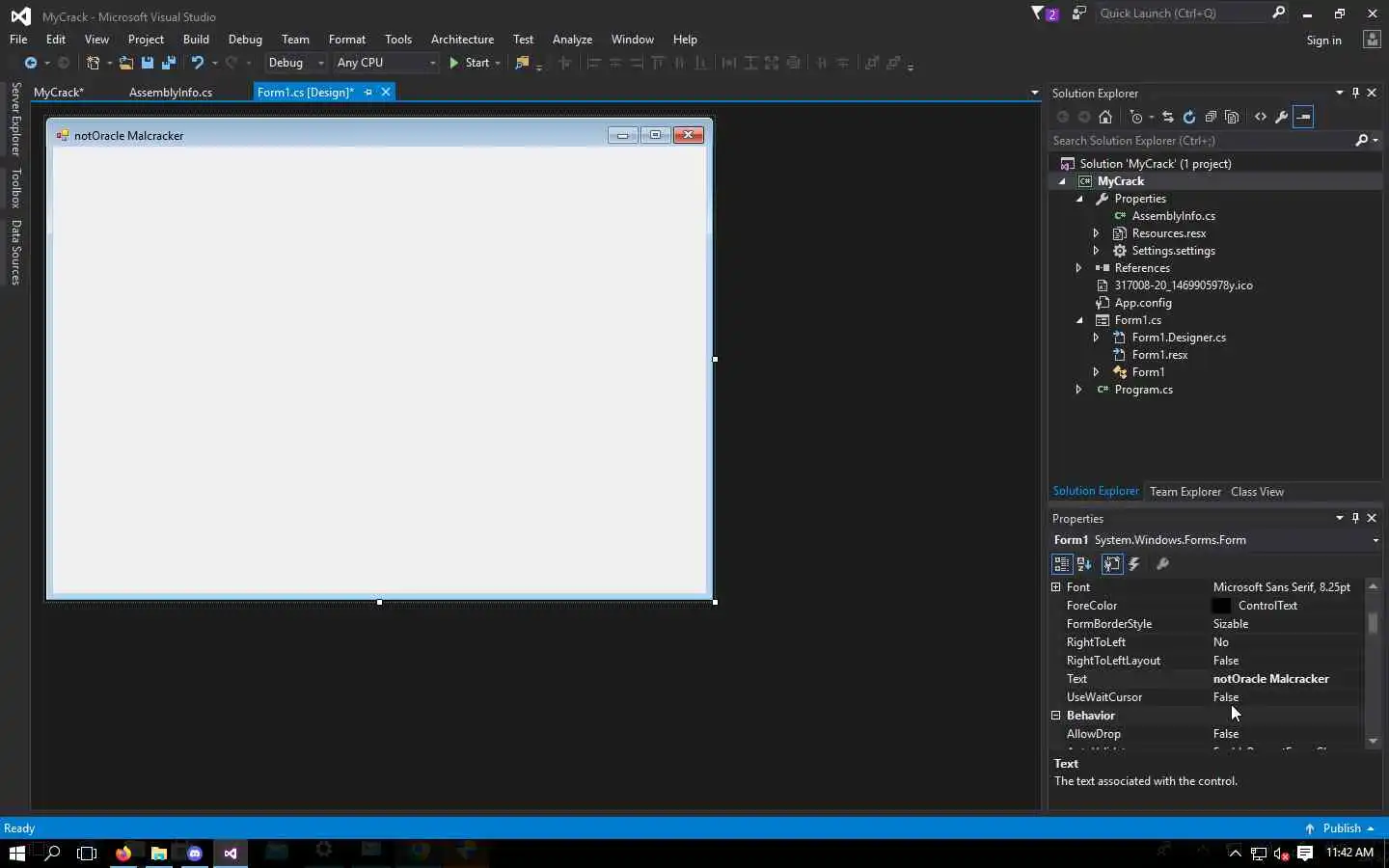Click the Quick Launch search box
The image size is (1389, 868).
coord(1183,14)
